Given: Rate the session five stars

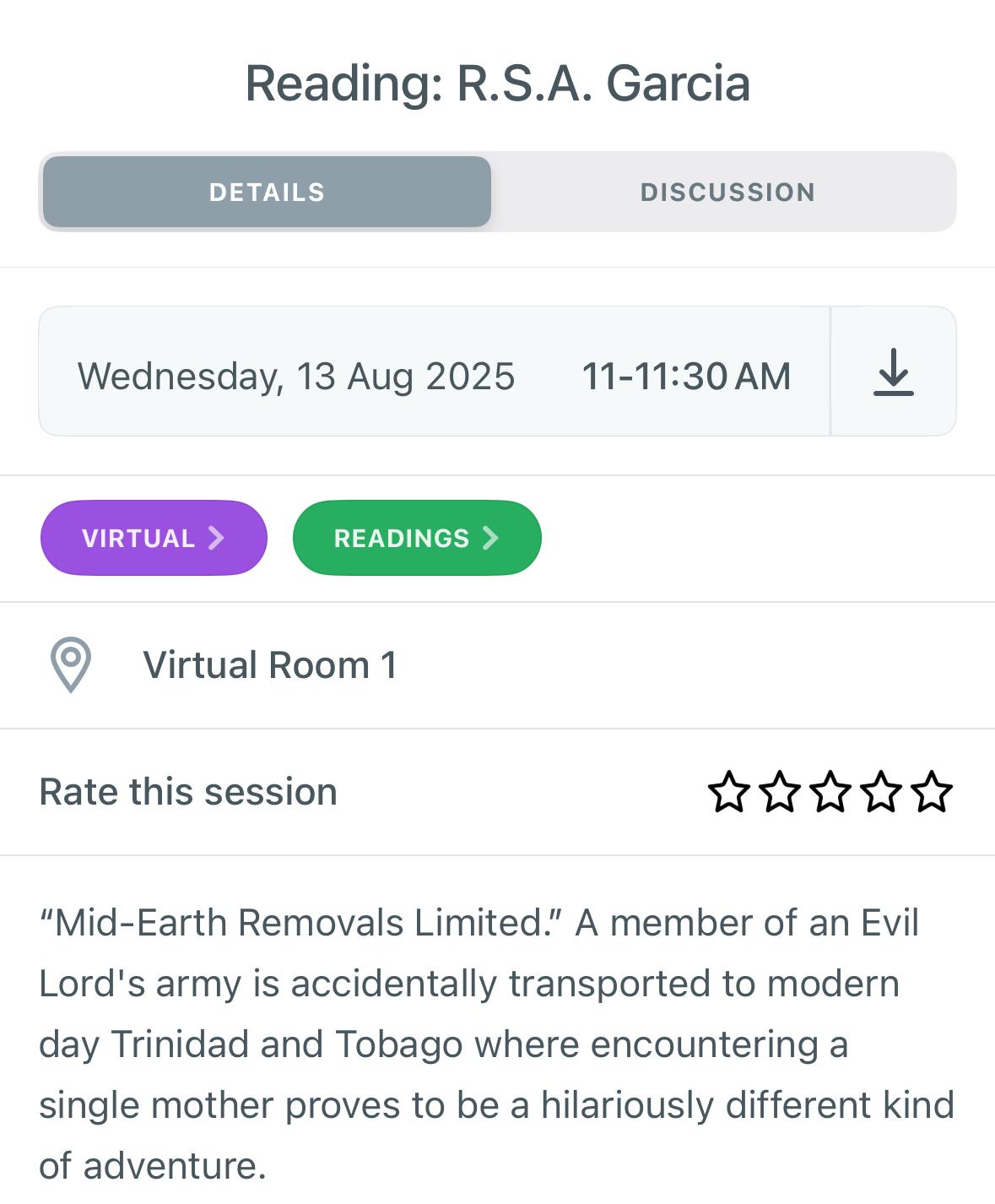Looking at the screenshot, I should [932, 792].
